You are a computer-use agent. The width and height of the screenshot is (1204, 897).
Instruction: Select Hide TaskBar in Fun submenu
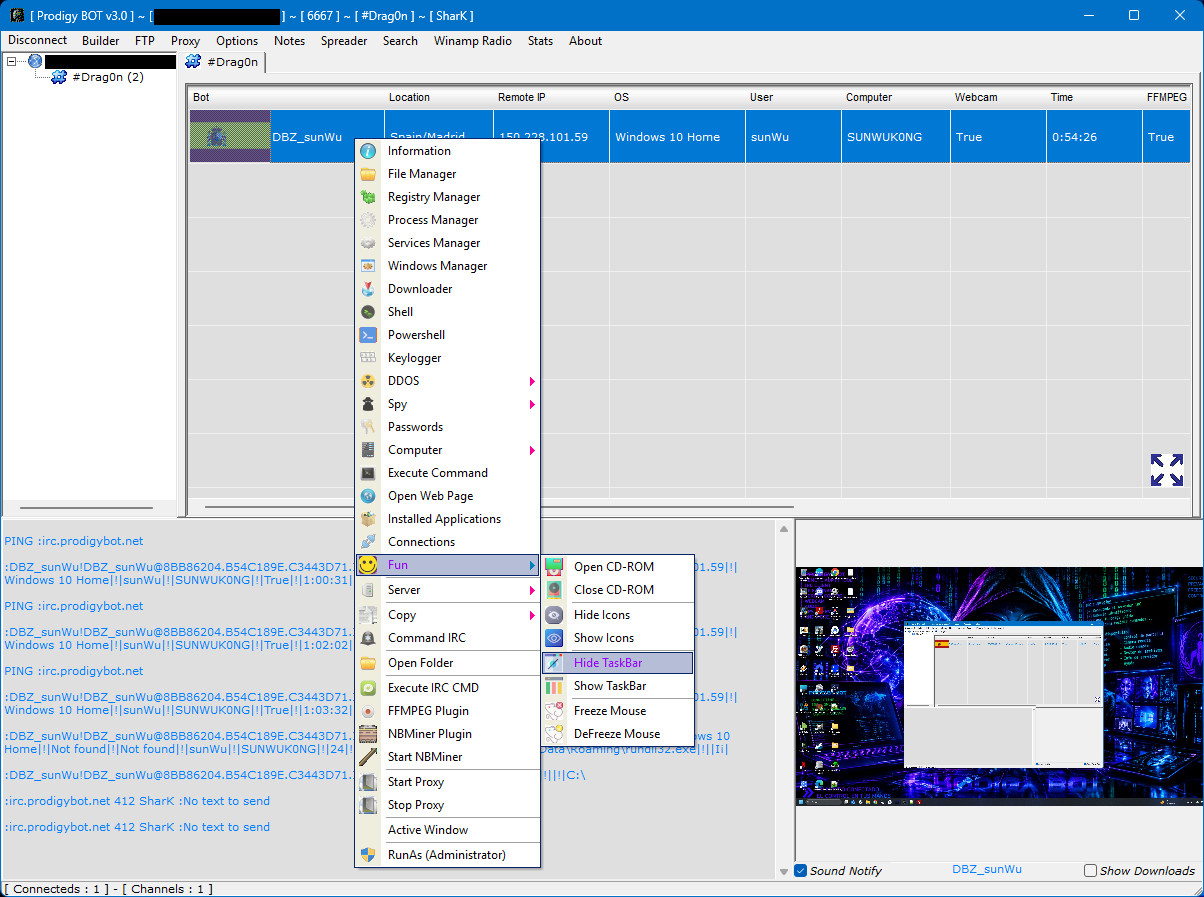click(617, 663)
